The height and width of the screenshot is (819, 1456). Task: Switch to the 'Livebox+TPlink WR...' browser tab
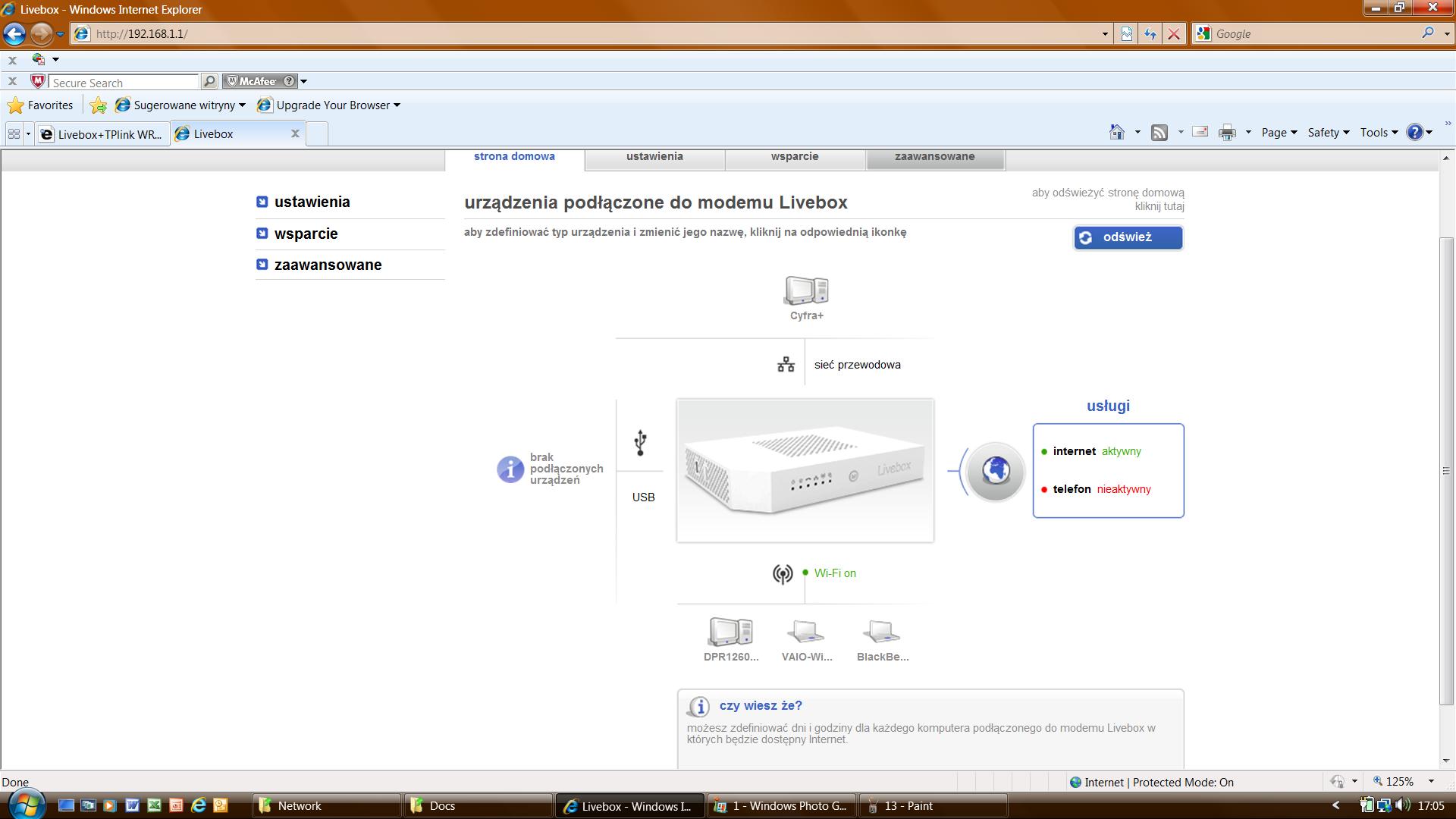(x=102, y=134)
